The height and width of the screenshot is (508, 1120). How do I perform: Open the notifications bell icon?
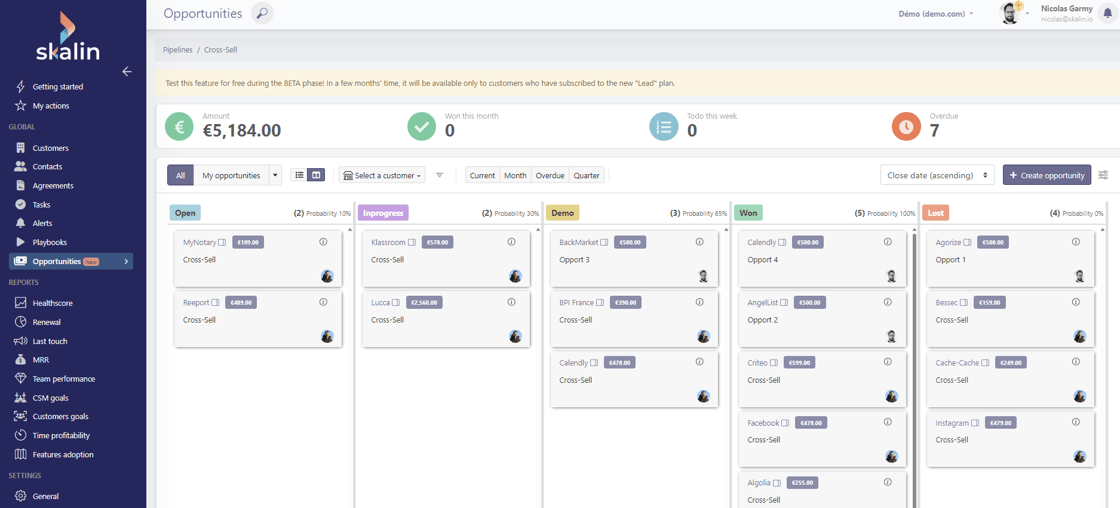click(1107, 14)
